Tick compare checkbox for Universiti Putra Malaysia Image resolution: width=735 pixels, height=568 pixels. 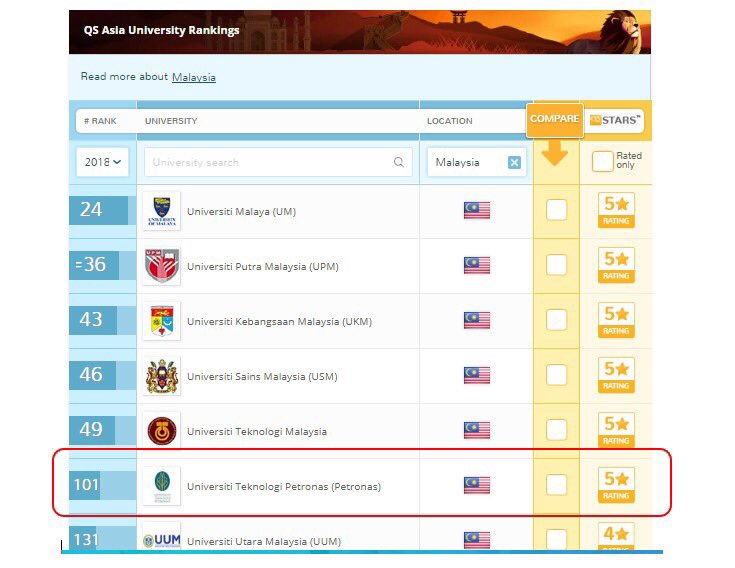tap(556, 264)
